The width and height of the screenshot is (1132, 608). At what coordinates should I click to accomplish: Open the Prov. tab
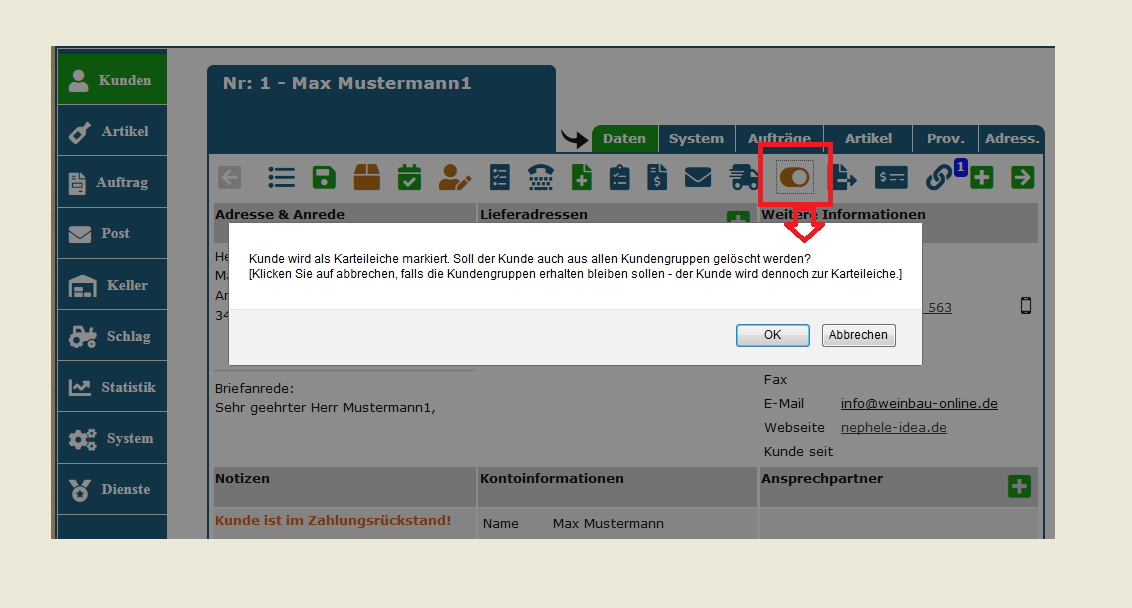tap(945, 139)
